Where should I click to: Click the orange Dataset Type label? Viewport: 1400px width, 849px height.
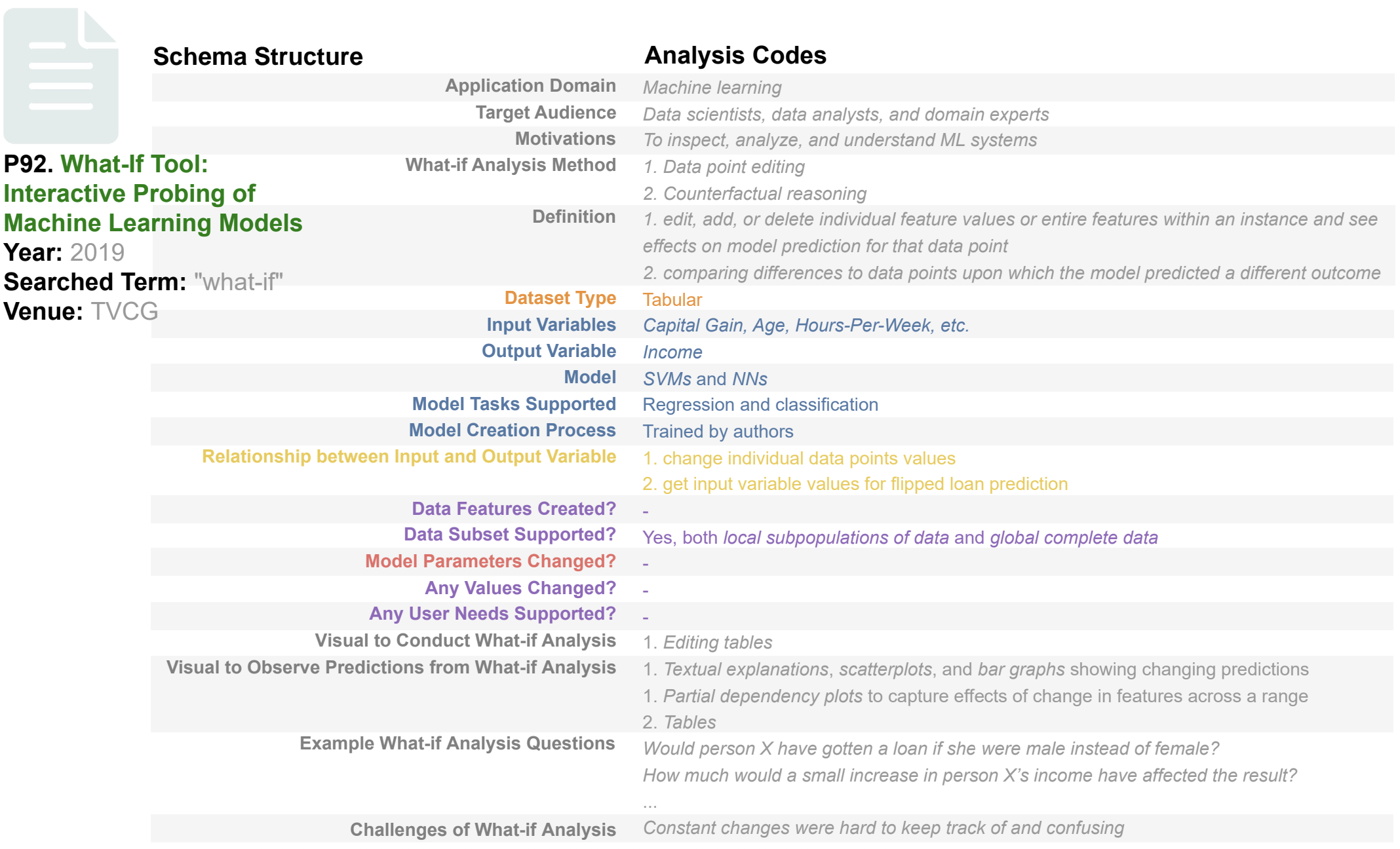click(560, 298)
